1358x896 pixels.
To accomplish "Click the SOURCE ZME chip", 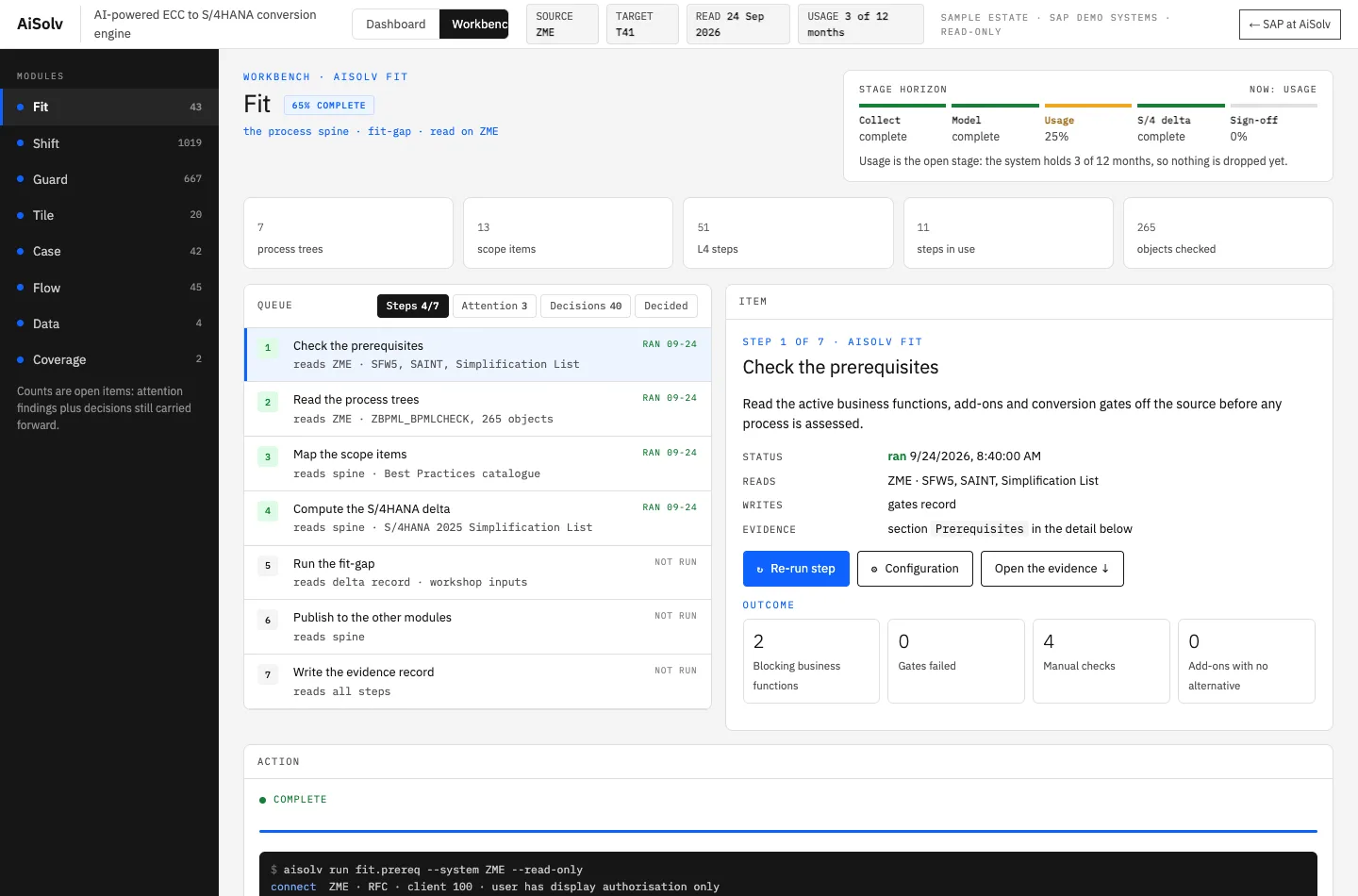I will (x=563, y=25).
